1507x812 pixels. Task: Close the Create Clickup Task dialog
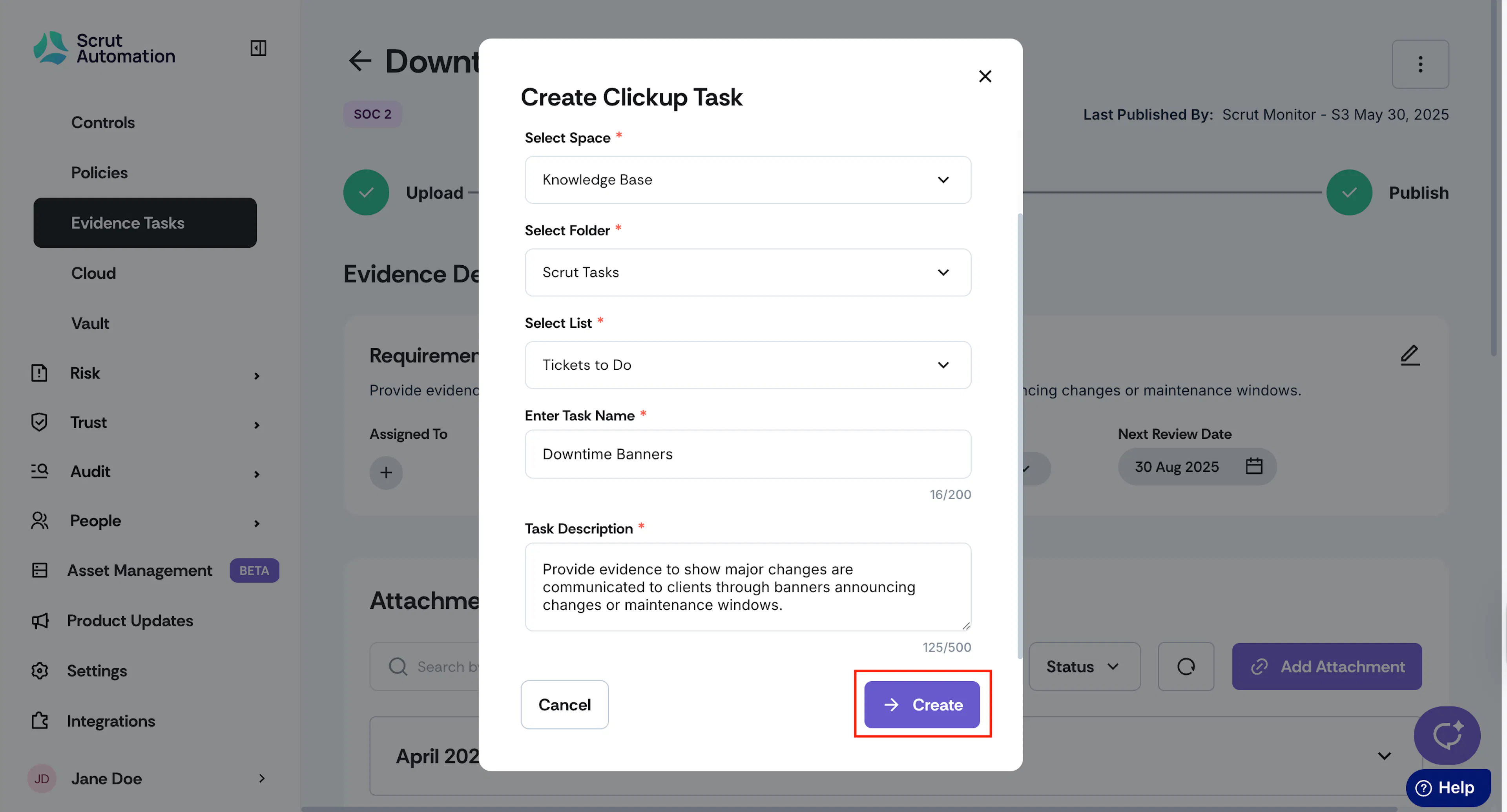[x=985, y=76]
